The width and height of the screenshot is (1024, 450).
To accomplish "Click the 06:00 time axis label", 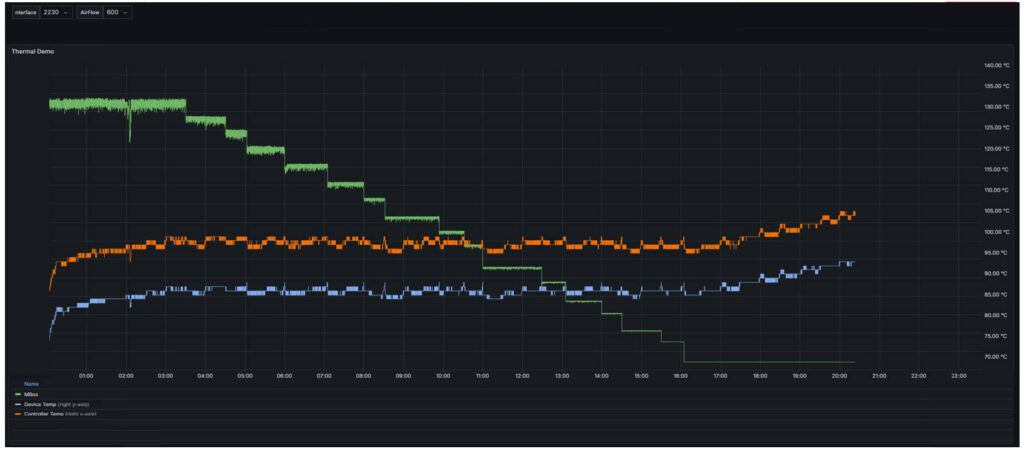I will click(284, 375).
